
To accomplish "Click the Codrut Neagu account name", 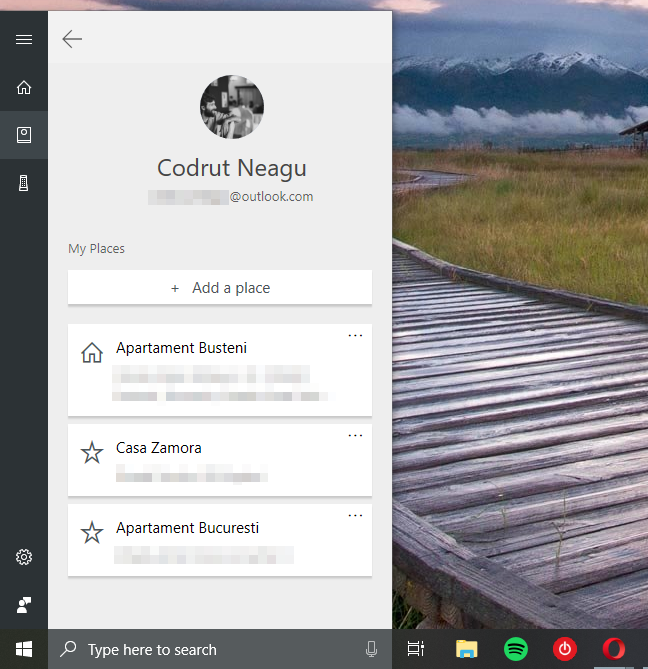I will pyautogui.click(x=232, y=168).
